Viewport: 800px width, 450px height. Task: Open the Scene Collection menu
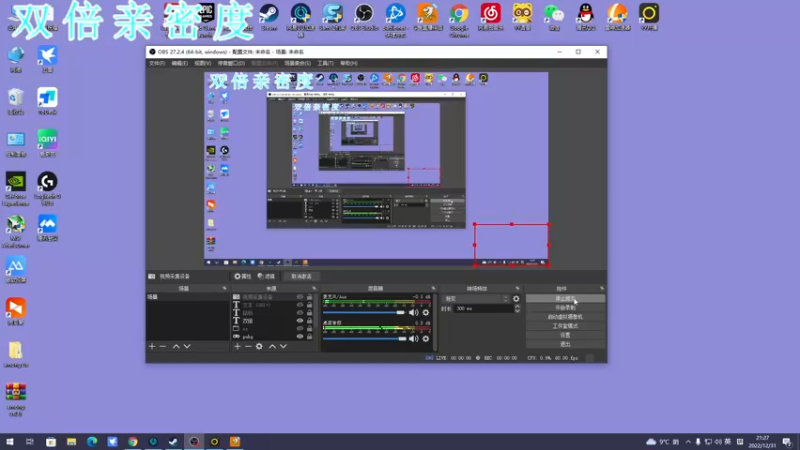point(297,63)
